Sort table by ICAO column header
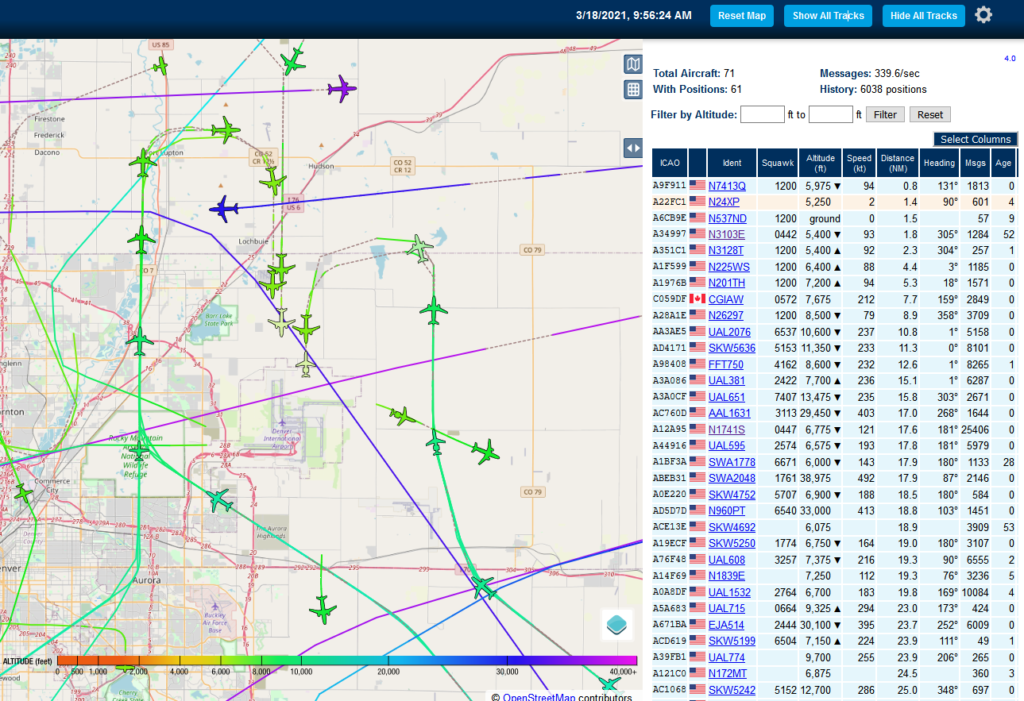This screenshot has height=701, width=1024. pos(669,163)
